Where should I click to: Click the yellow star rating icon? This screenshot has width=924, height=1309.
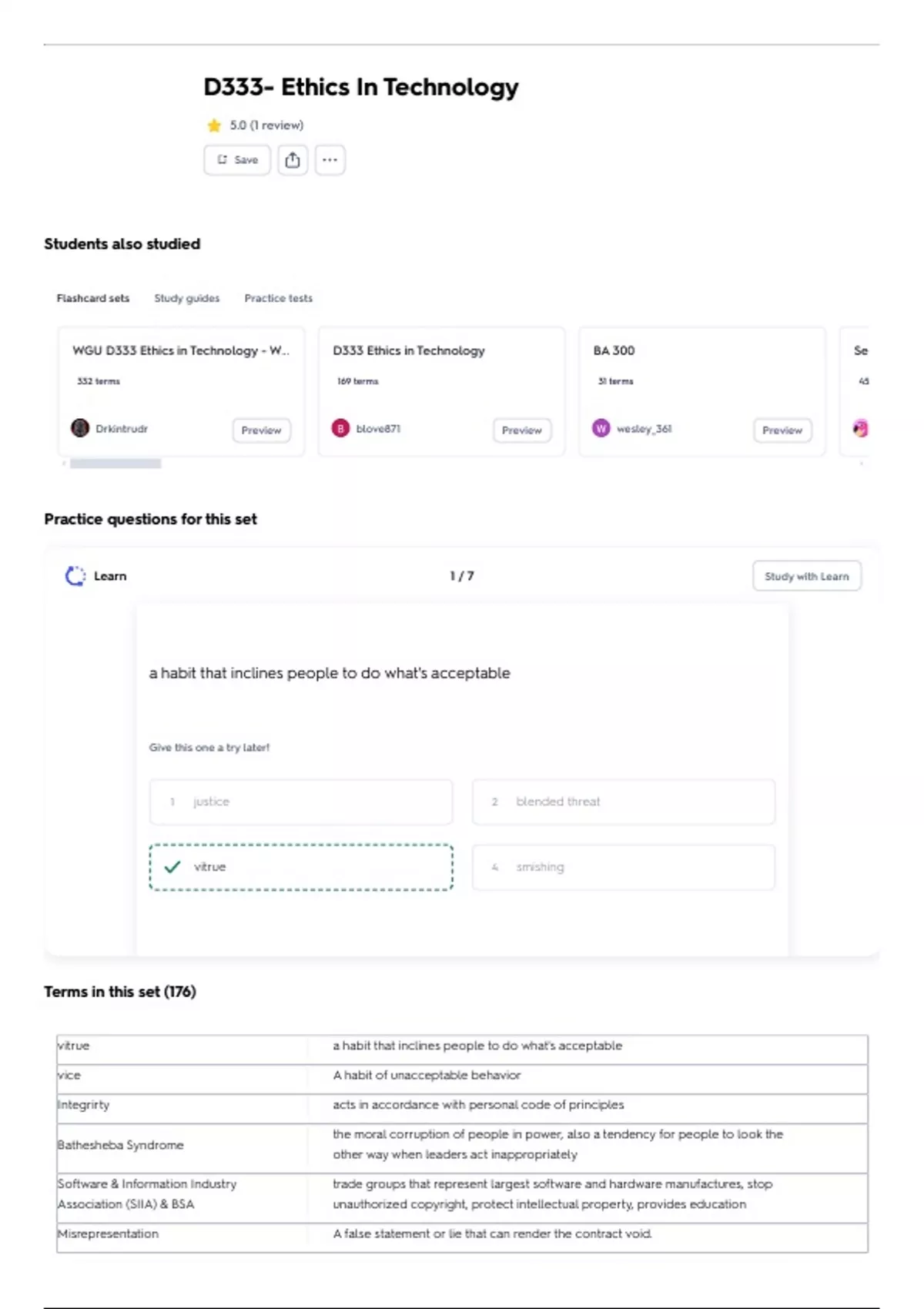214,126
